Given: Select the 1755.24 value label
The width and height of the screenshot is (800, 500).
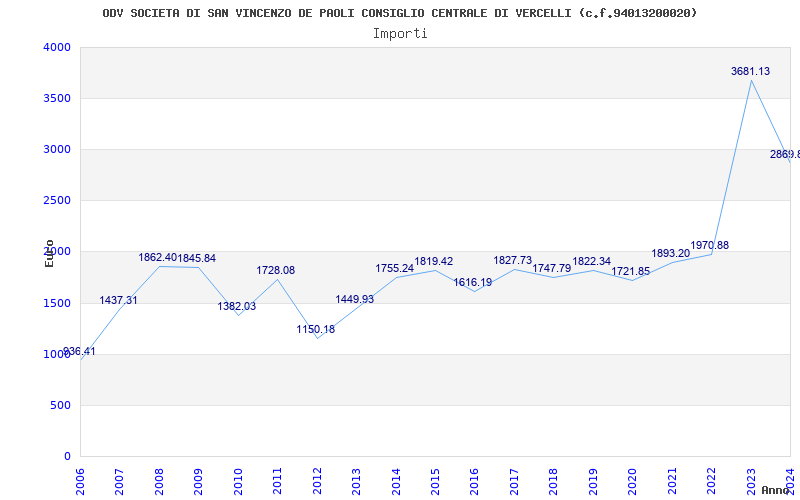Looking at the screenshot, I should click(x=394, y=268).
